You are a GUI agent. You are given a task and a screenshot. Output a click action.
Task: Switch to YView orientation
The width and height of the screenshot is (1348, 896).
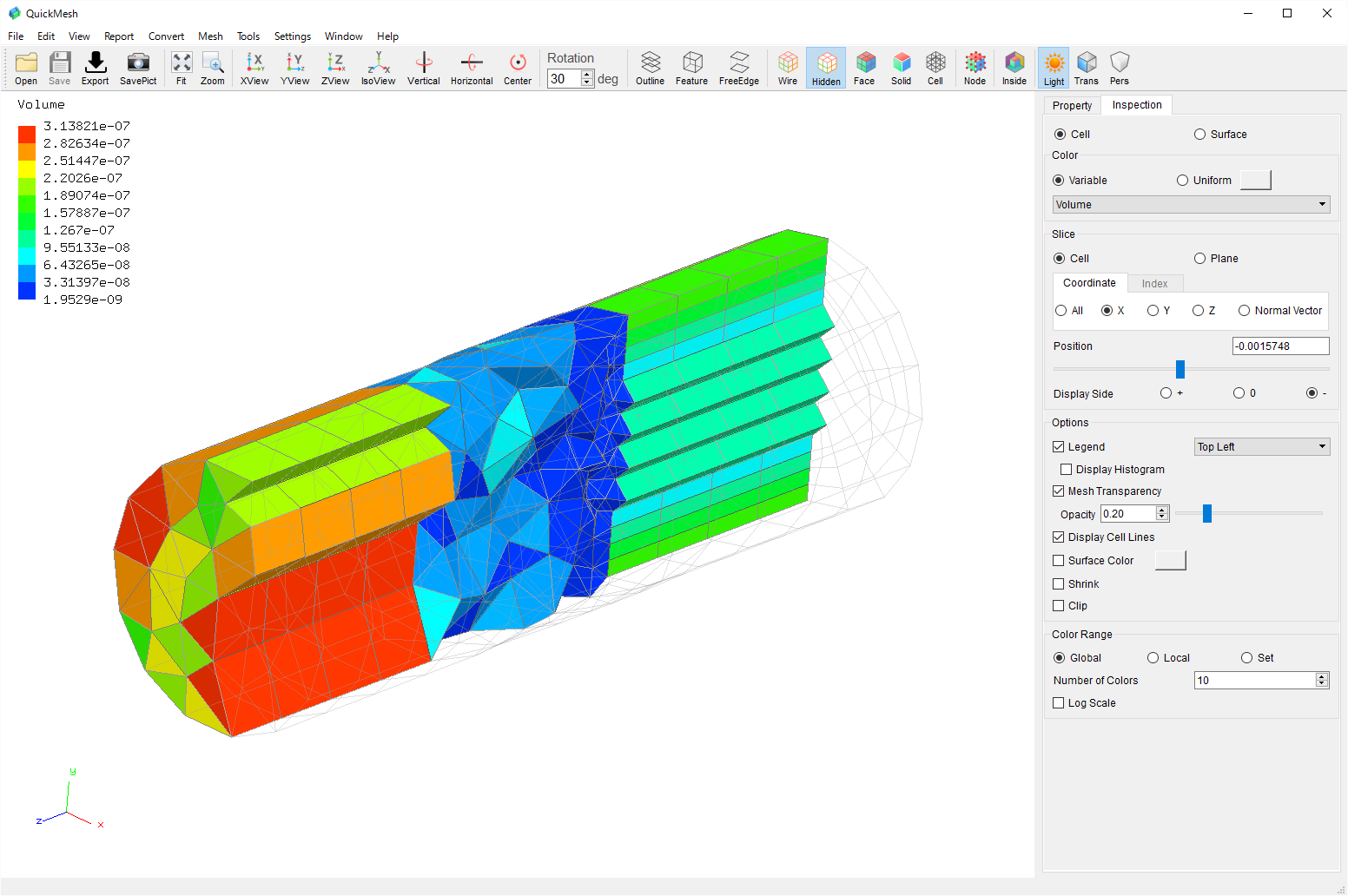tap(294, 68)
